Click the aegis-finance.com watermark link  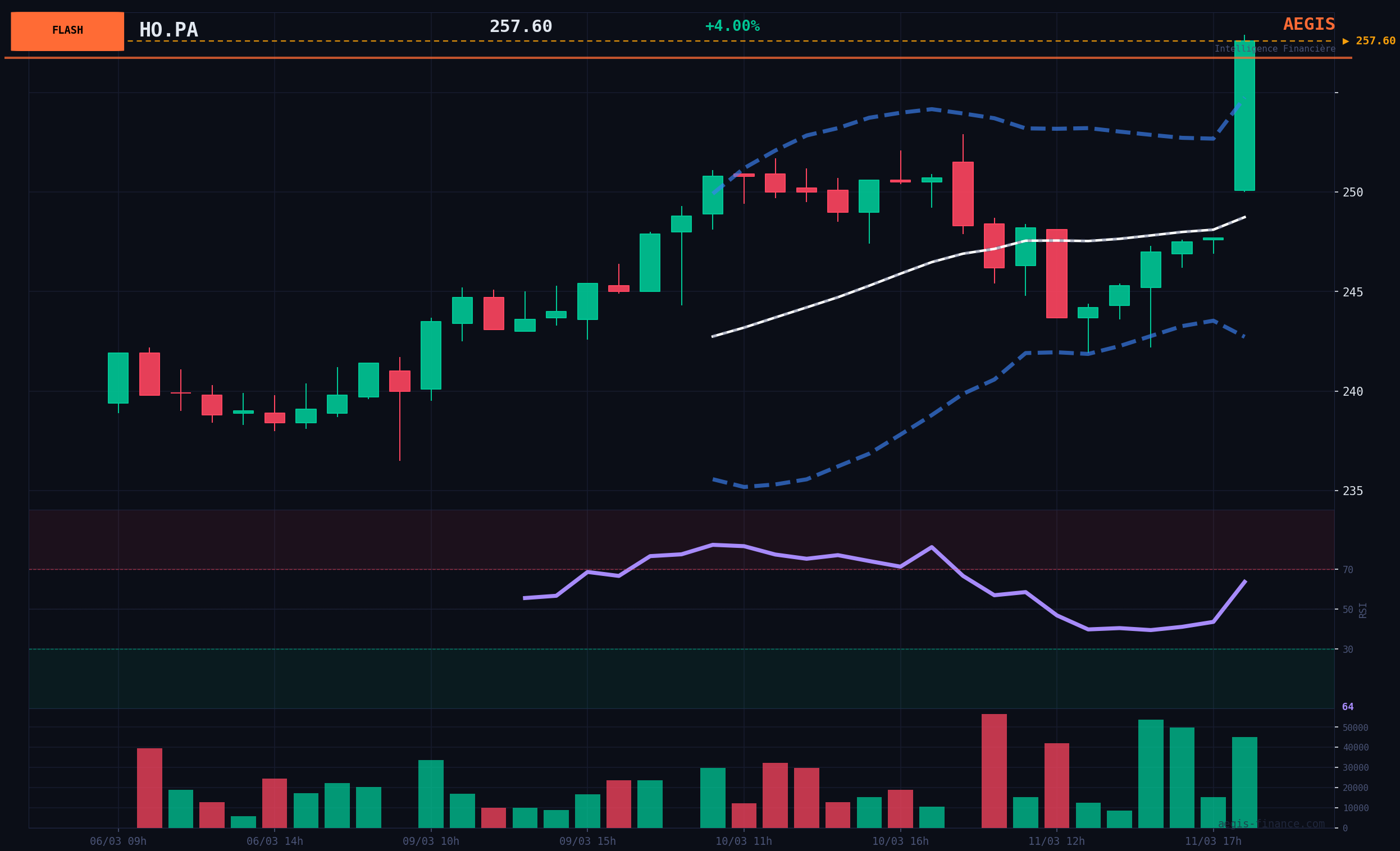click(1270, 823)
